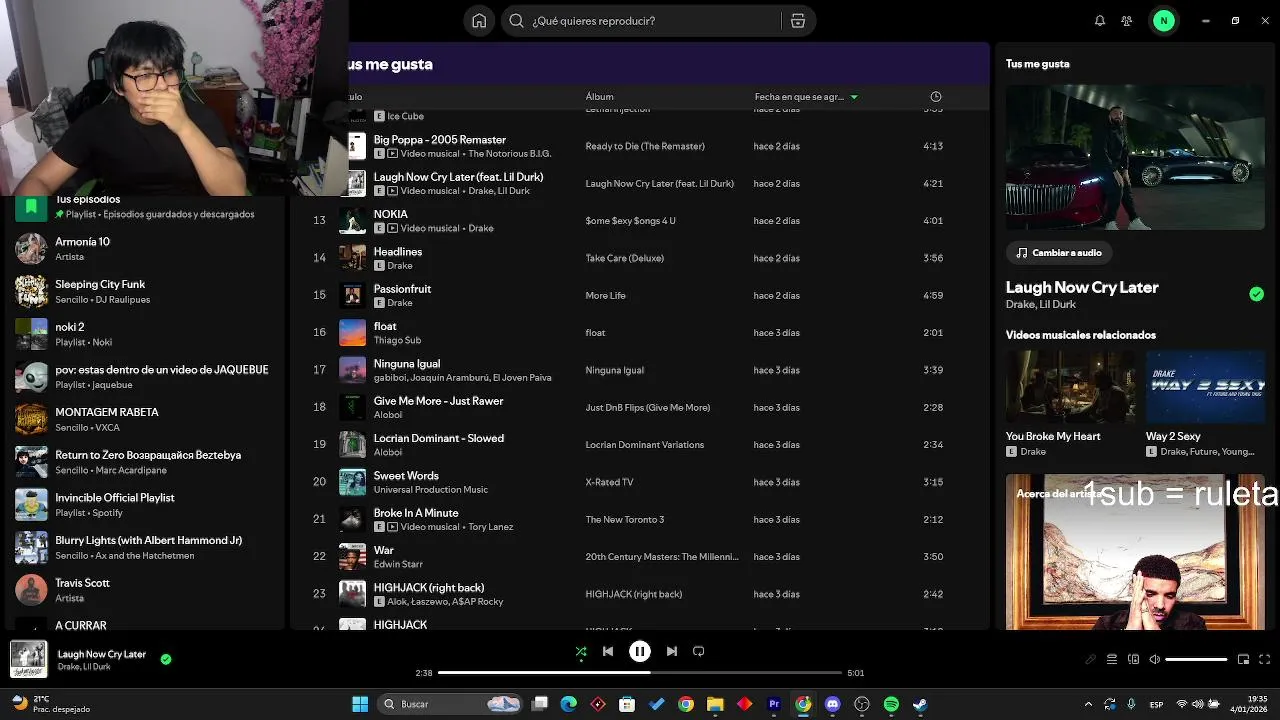The width and height of the screenshot is (1280, 720).
Task: Open the More Life album link
Action: [605, 295]
